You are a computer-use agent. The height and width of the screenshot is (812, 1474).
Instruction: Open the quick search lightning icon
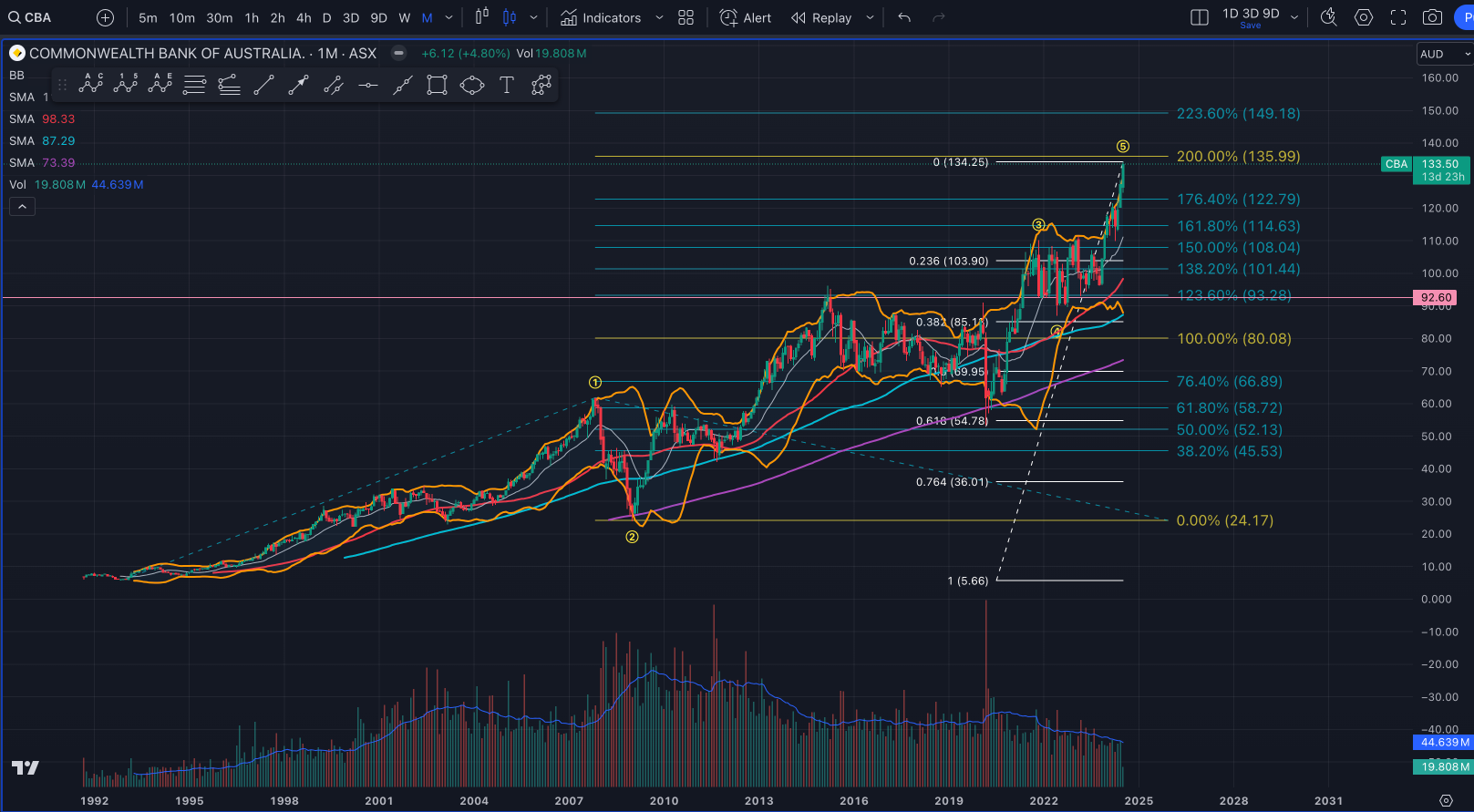pos(1329,17)
